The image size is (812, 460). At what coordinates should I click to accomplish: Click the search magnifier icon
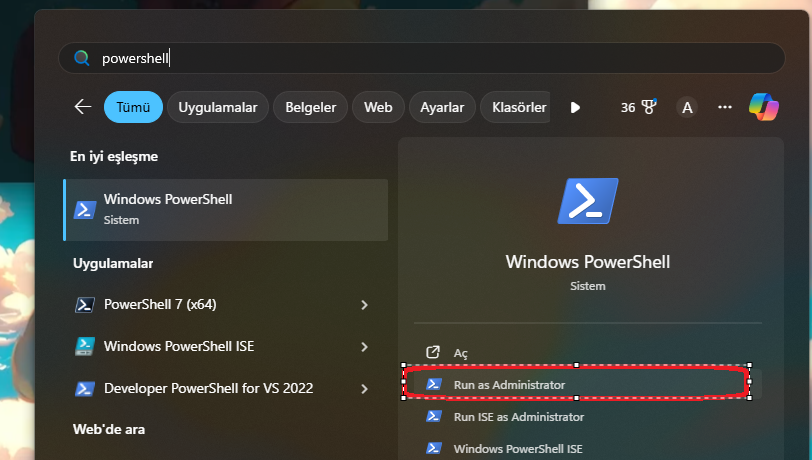[x=81, y=58]
